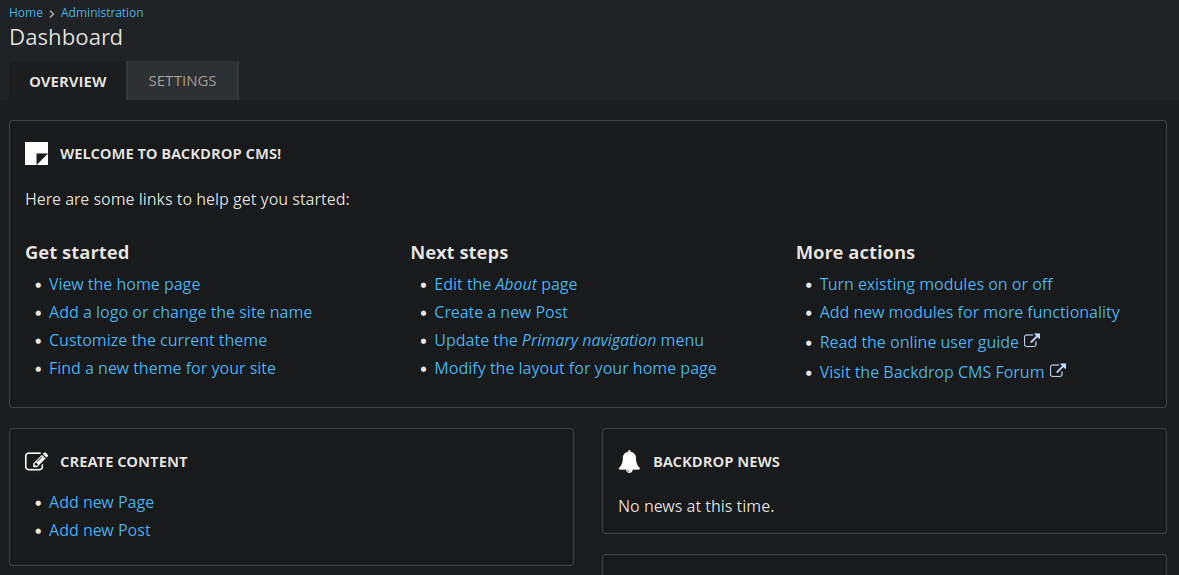Open Turn existing modules on or off
Screen dimensions: 1179x575
[936, 284]
